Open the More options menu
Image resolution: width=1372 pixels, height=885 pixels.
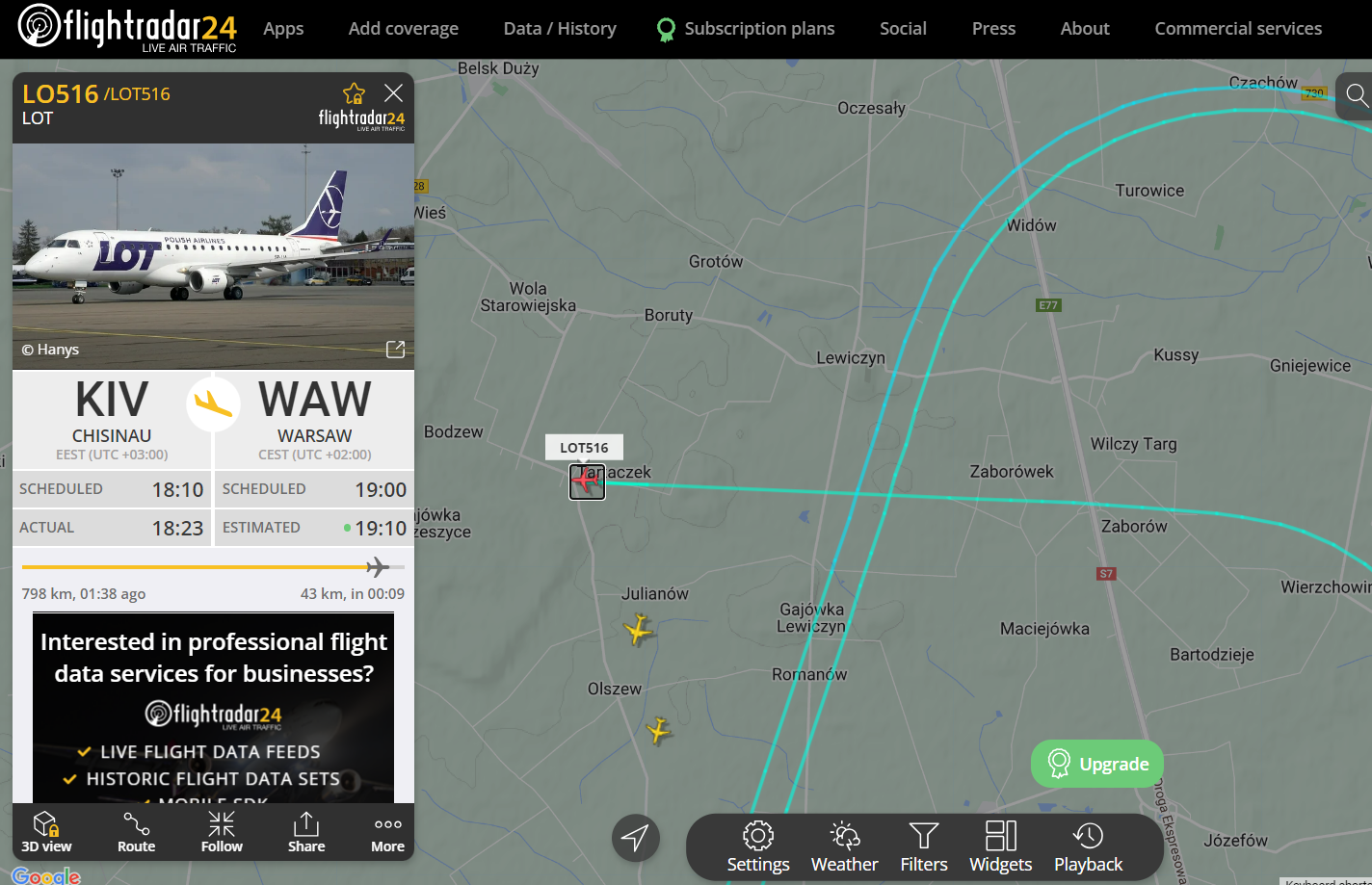point(387,831)
